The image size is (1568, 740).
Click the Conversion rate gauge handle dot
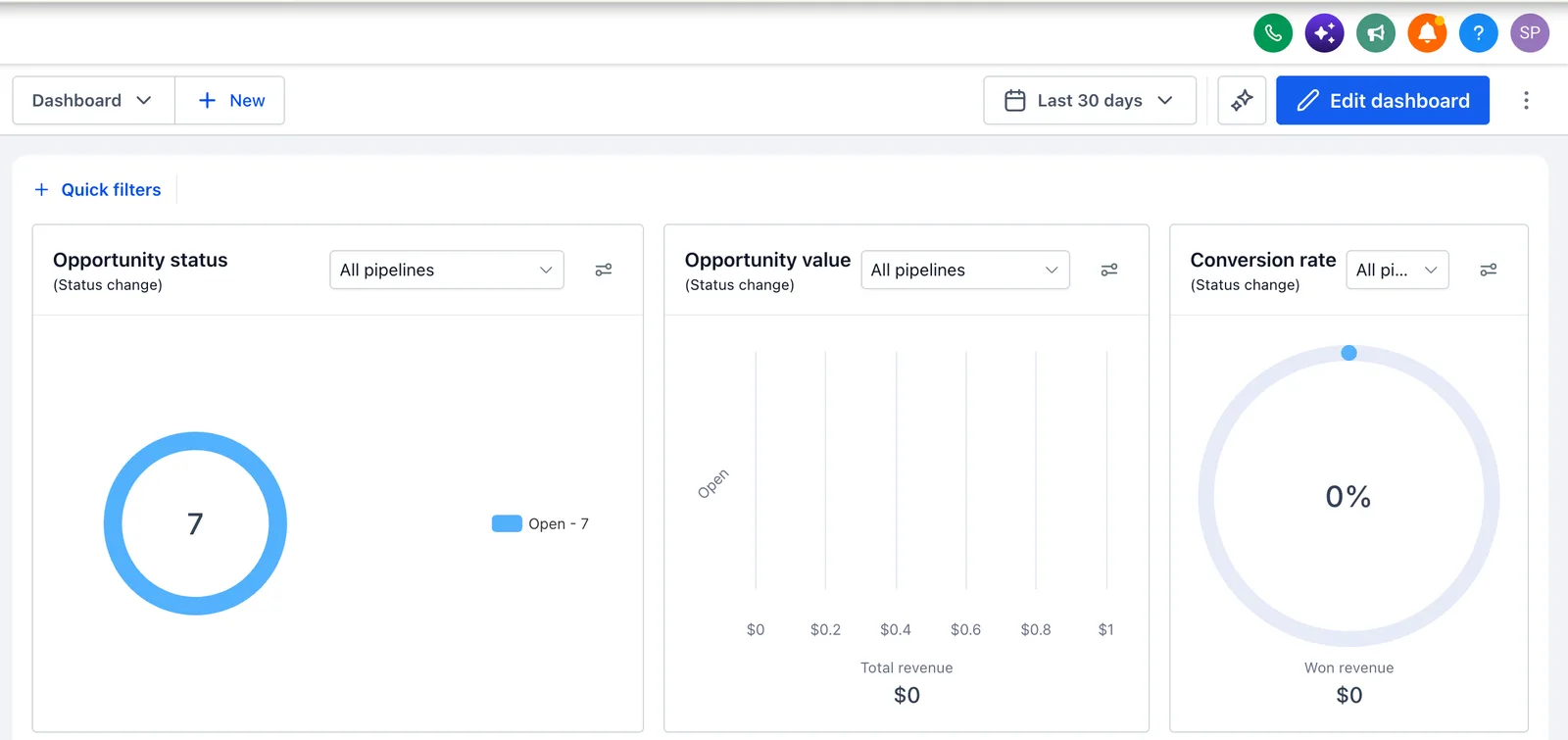coord(1349,353)
